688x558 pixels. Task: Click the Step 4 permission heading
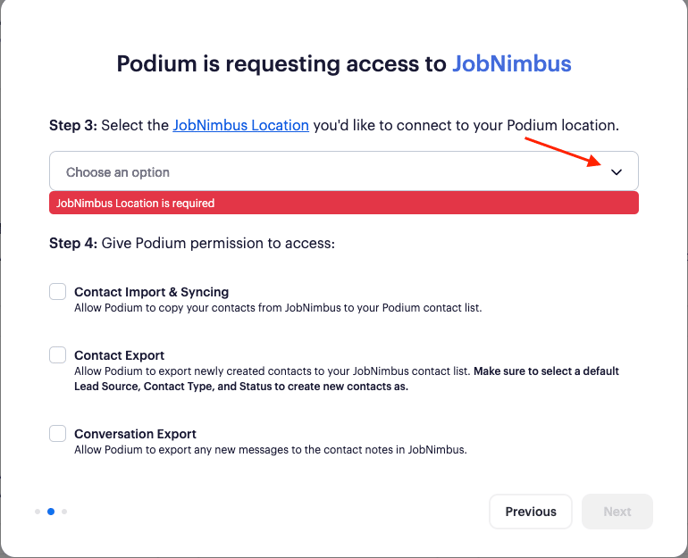pos(192,243)
